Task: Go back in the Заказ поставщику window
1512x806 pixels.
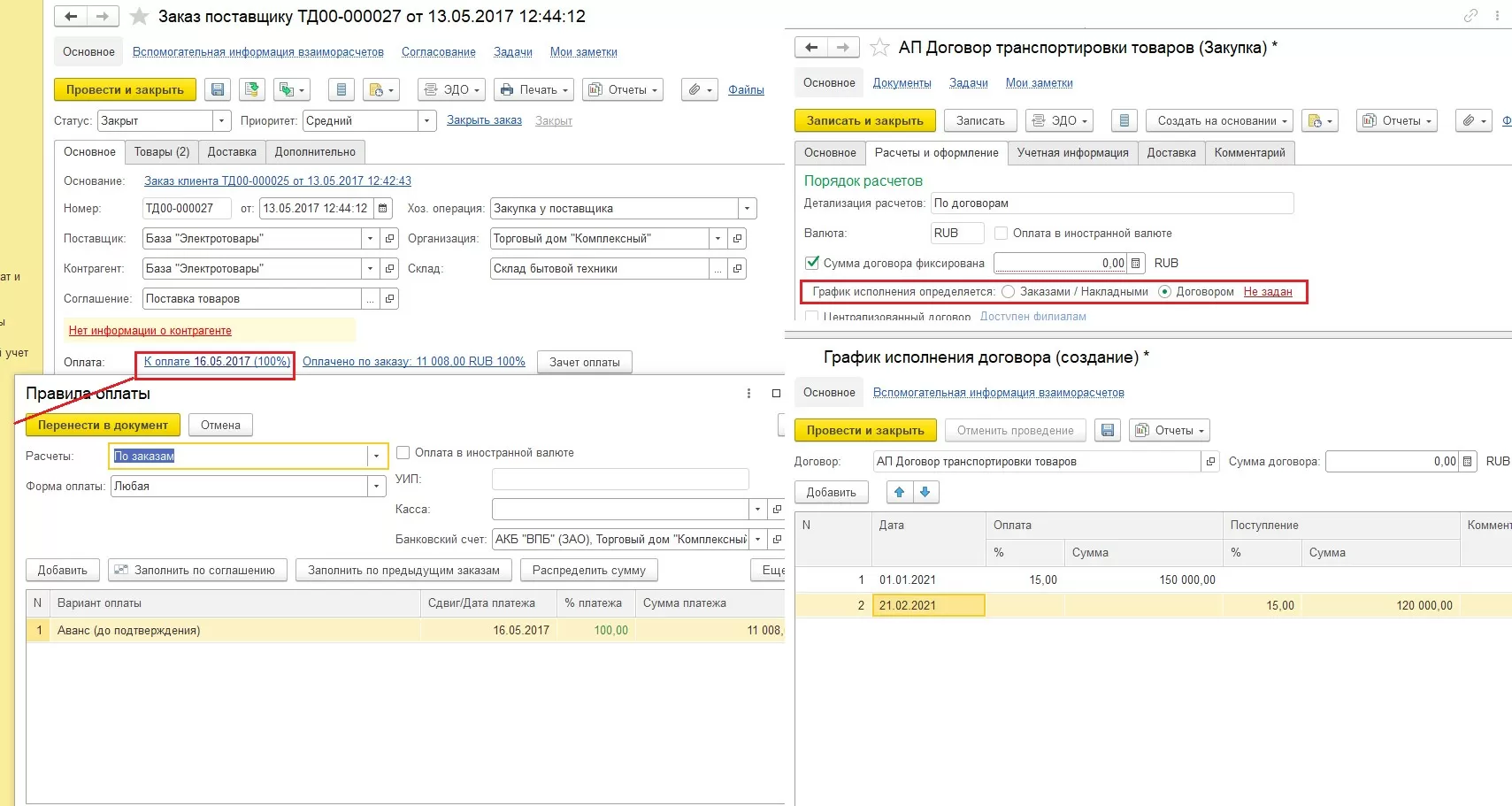Action: tap(71, 17)
